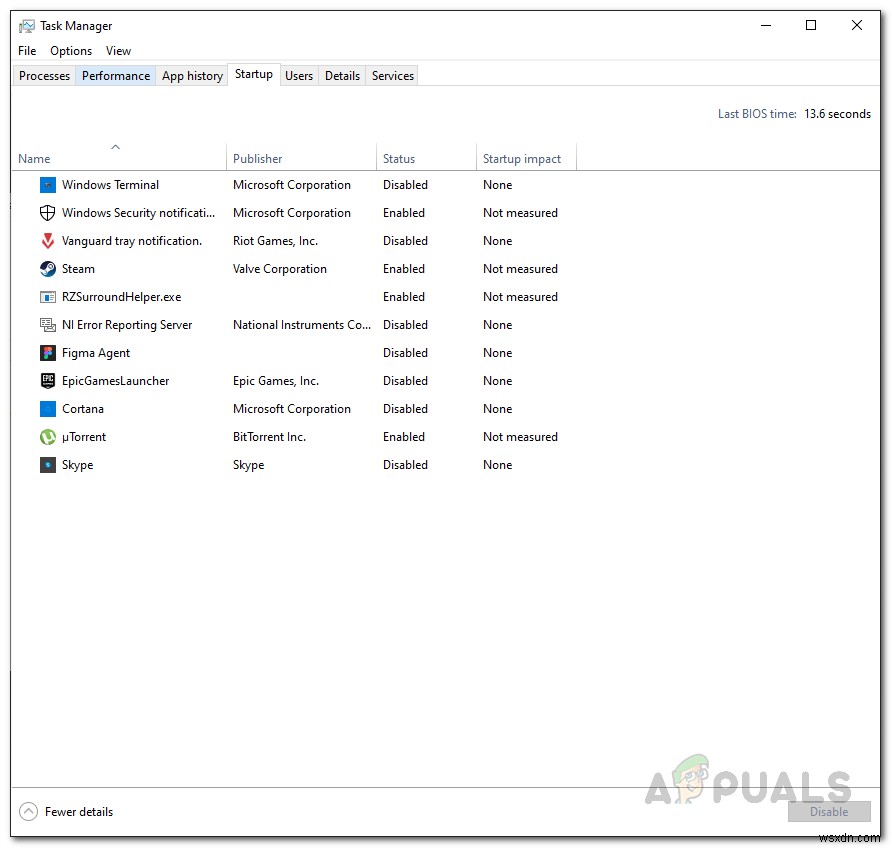This screenshot has height=848, width=892.
Task: Switch to the App history tab
Action: 192,76
